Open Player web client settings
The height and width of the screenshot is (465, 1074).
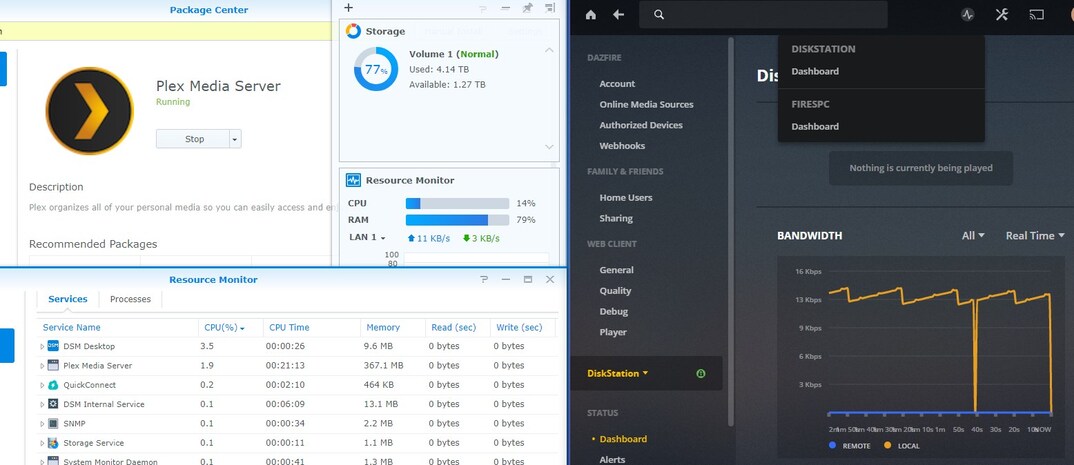click(x=612, y=331)
